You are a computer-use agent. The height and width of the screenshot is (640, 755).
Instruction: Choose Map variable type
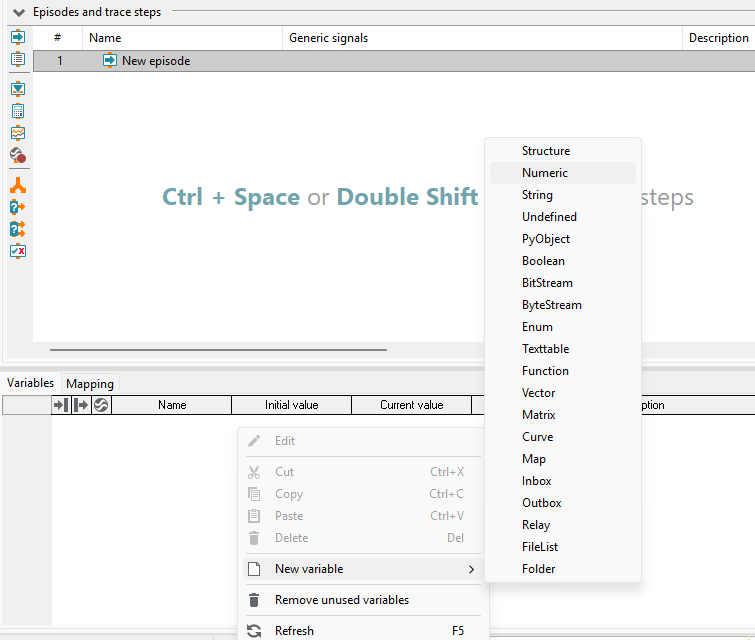562,459
